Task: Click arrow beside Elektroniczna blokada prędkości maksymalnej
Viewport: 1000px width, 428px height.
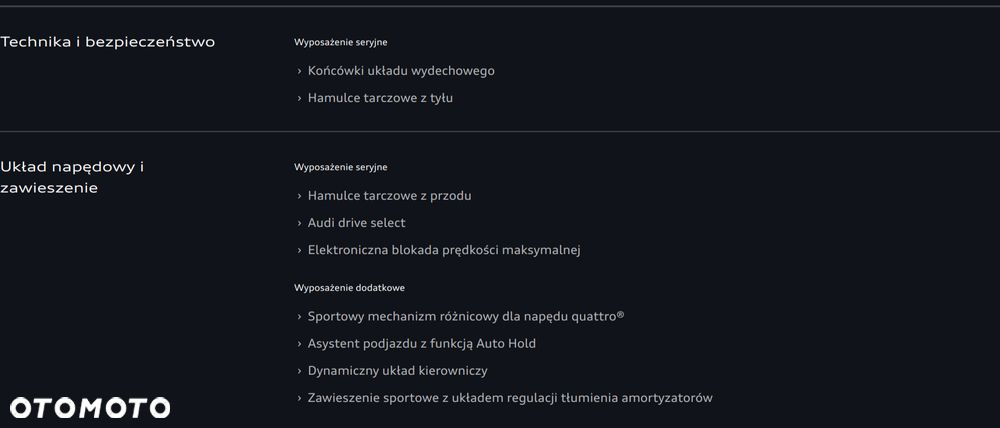Action: (299, 250)
